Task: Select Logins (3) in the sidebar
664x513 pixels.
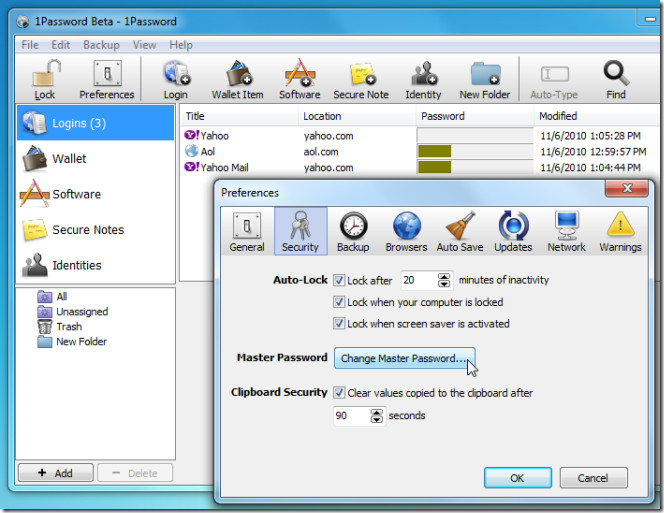Action: 96,123
